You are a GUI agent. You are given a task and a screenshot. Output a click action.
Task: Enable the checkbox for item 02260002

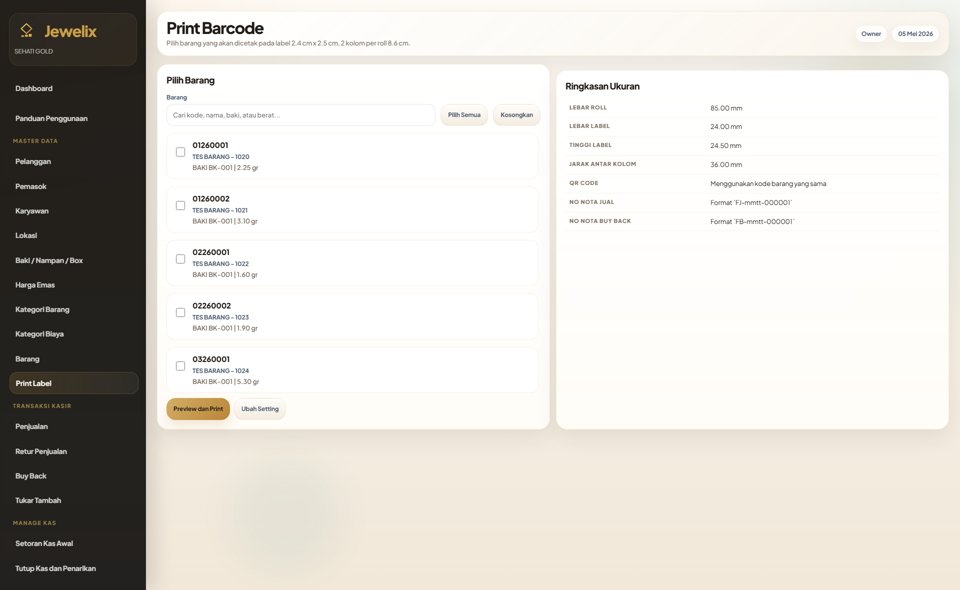click(181, 313)
